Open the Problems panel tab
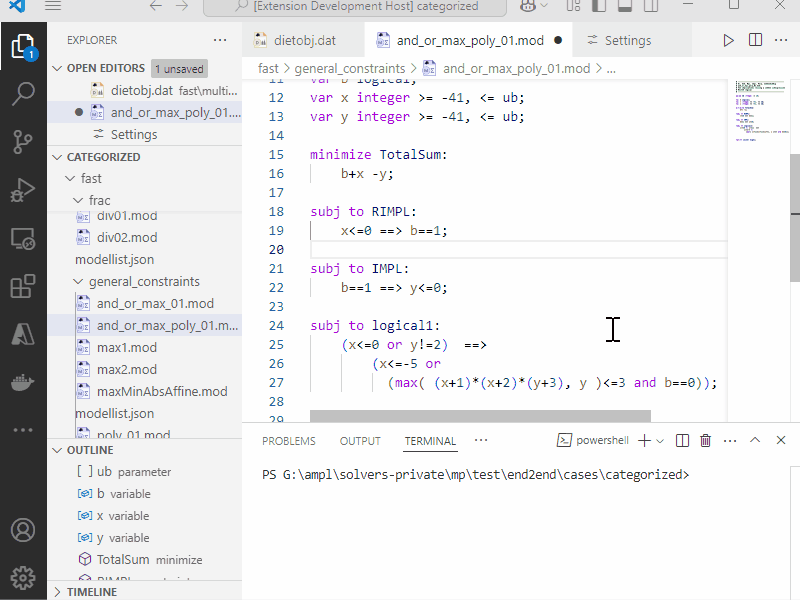 point(289,441)
